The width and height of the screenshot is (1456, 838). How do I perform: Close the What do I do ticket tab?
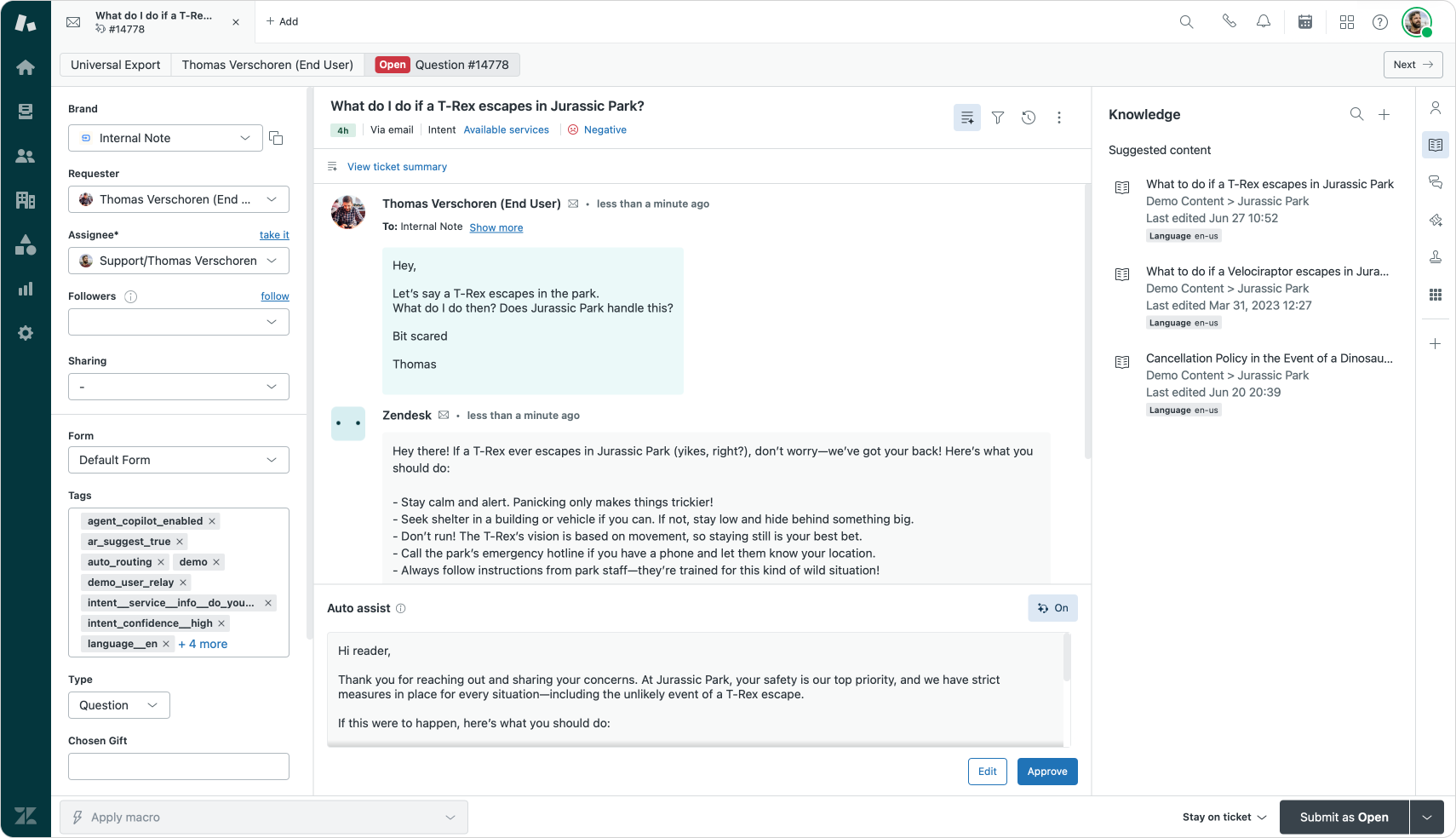point(236,22)
